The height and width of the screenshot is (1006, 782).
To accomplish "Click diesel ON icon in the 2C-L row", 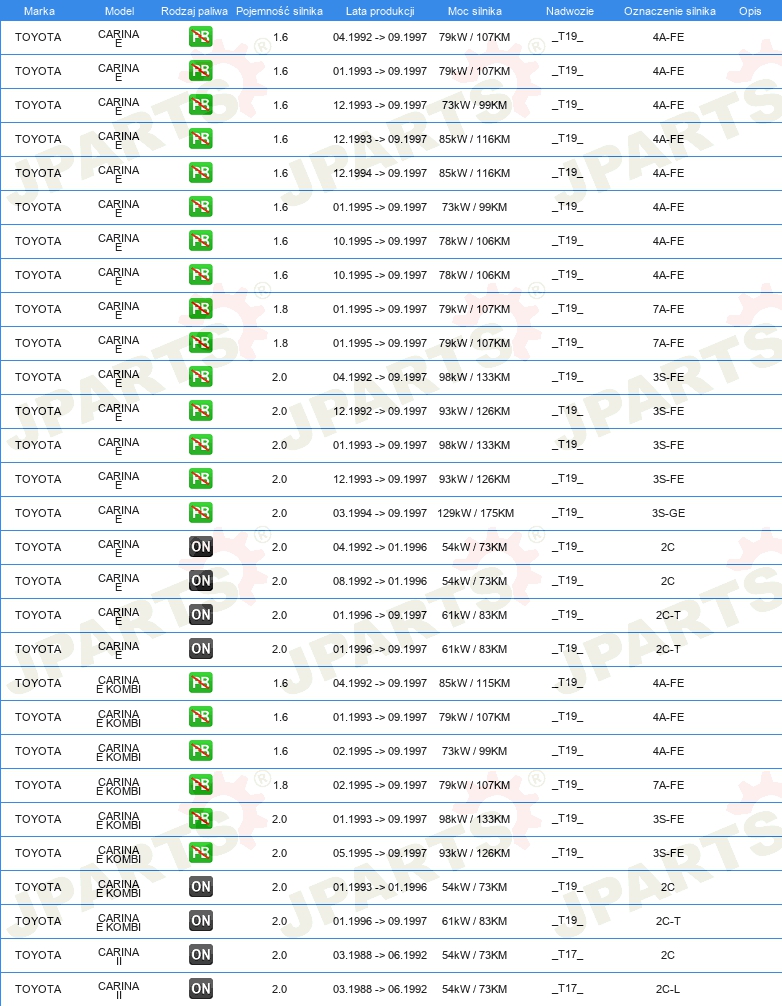I will tap(201, 989).
